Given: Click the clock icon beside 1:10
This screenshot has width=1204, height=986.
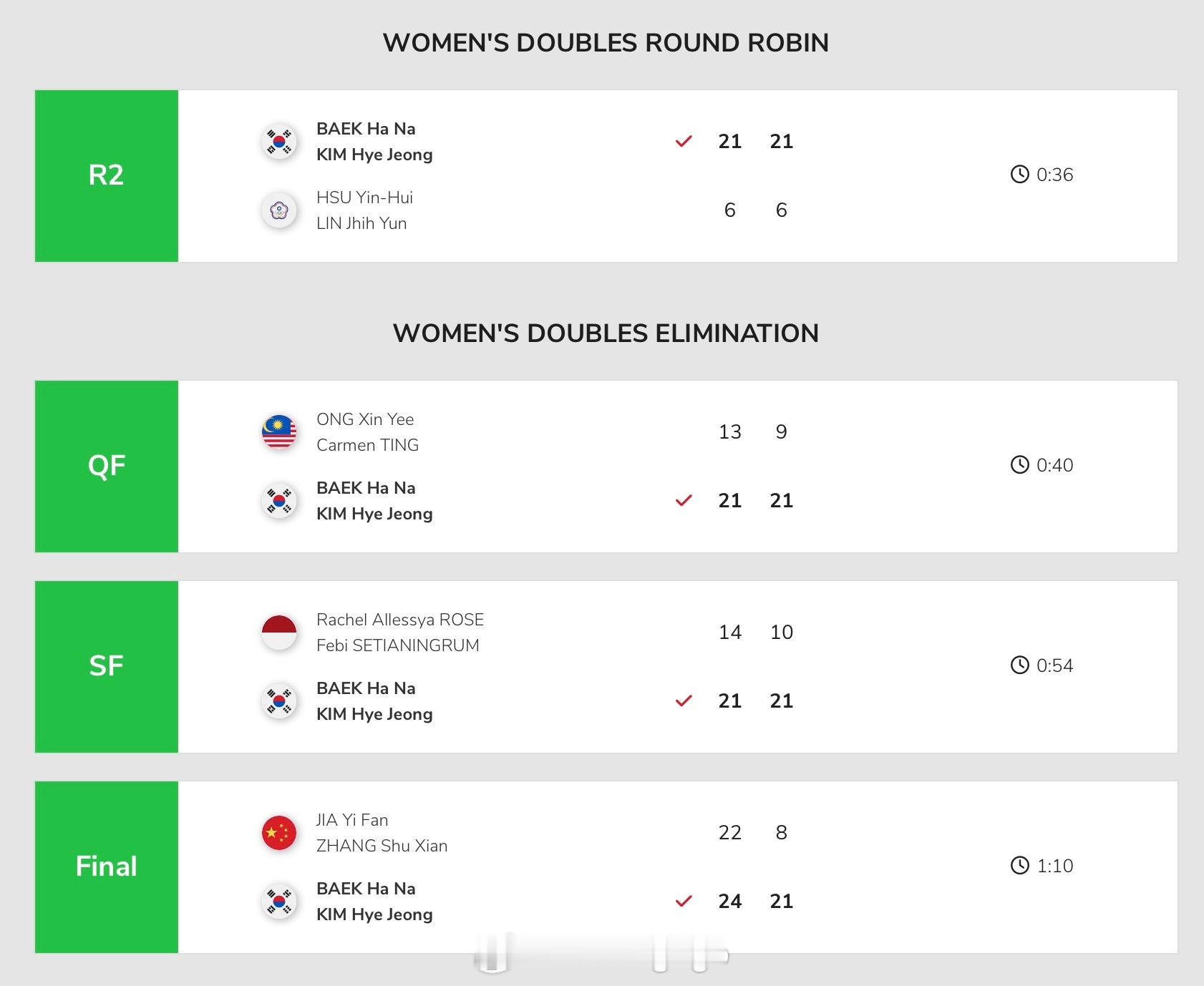Looking at the screenshot, I should (1019, 866).
